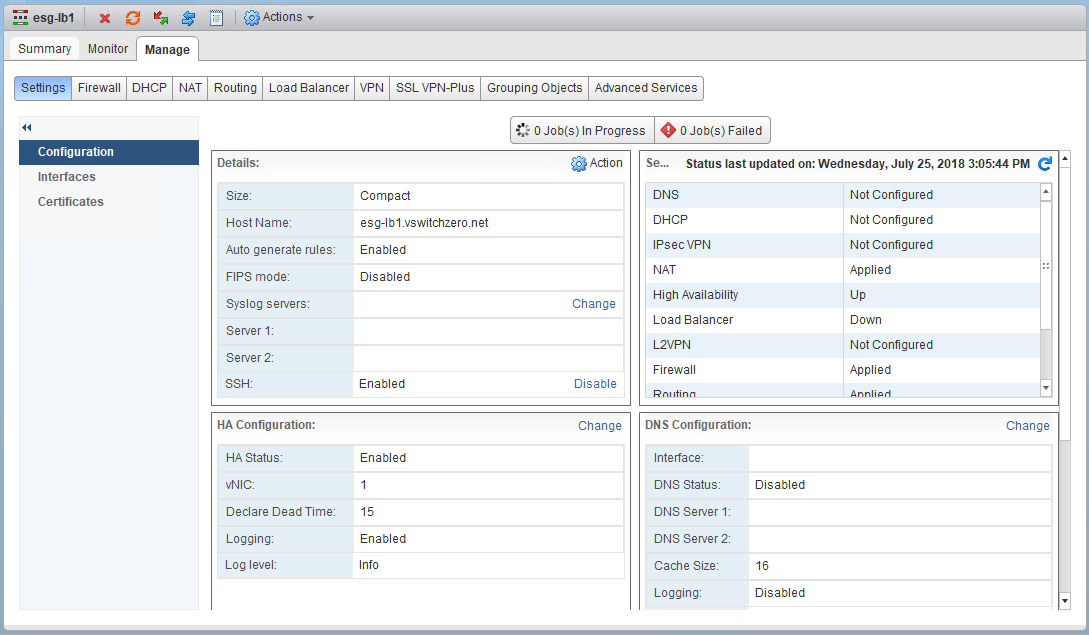Image resolution: width=1089 pixels, height=635 pixels.
Task: Click the notepad log icon in toolbar
Action: 216,18
